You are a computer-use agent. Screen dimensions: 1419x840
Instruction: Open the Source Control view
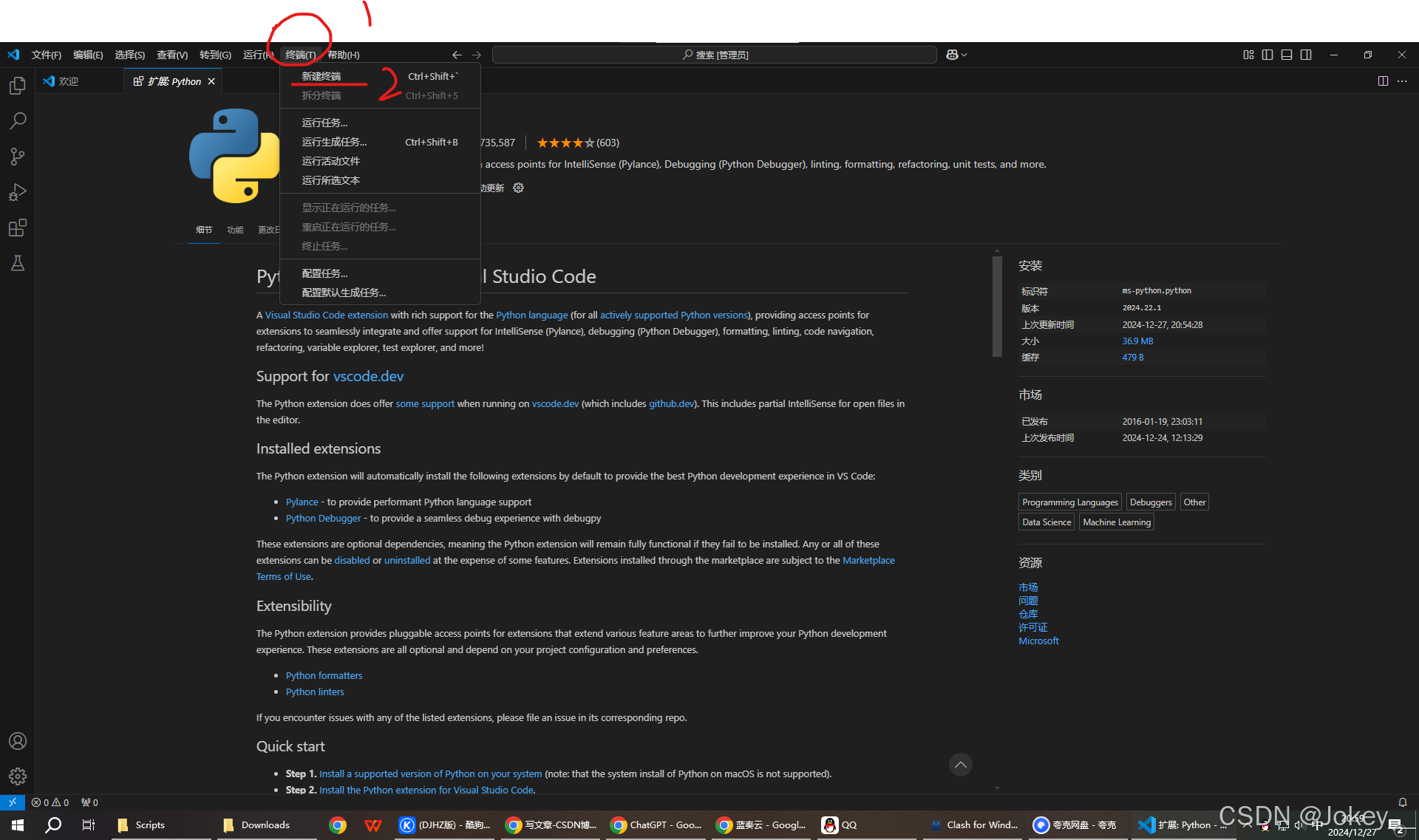pyautogui.click(x=18, y=157)
